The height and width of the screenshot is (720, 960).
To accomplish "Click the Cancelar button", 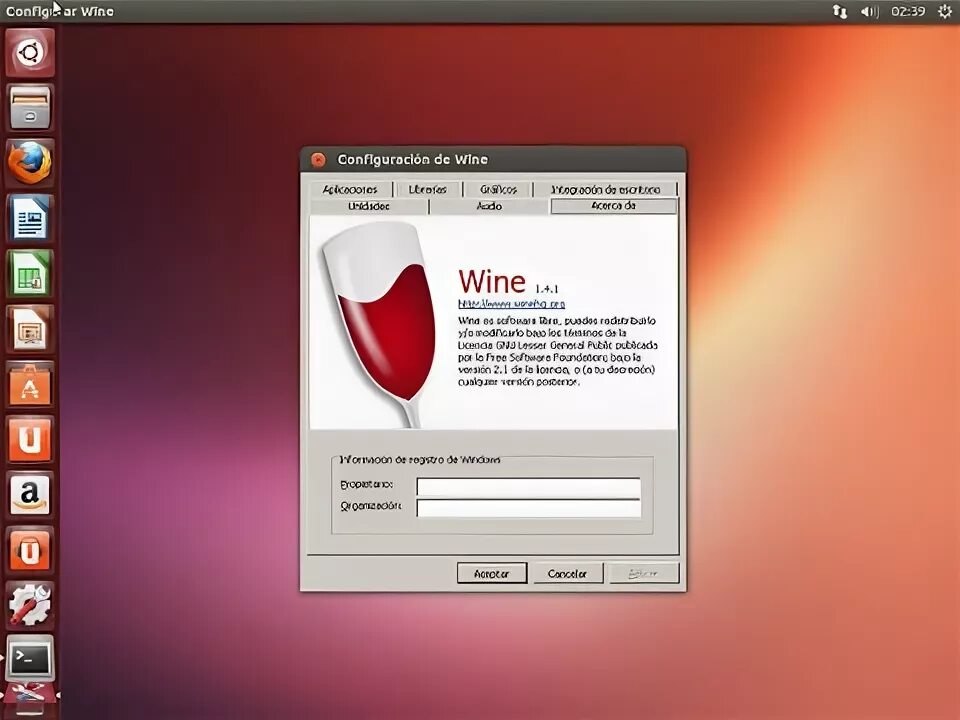I will [567, 574].
